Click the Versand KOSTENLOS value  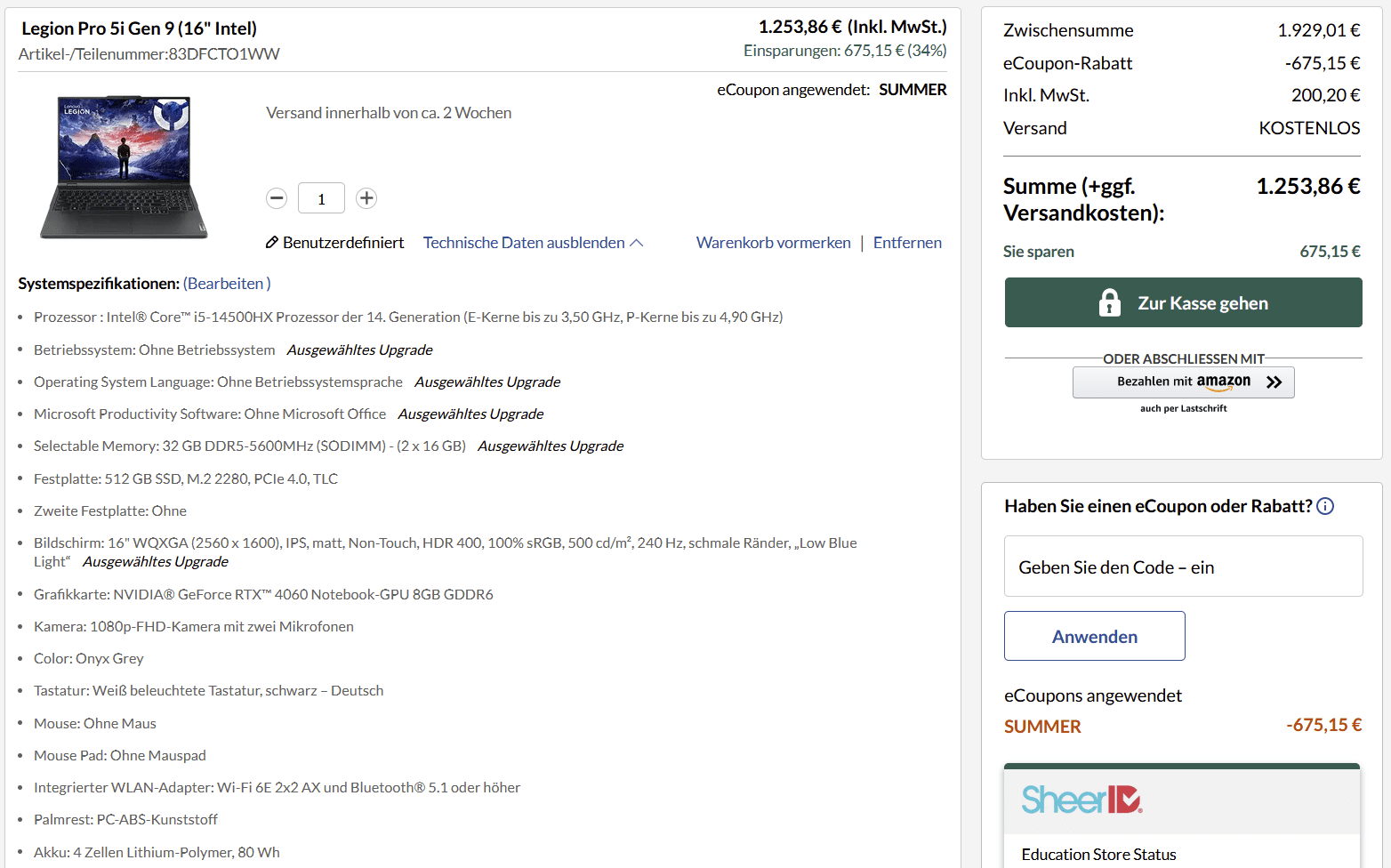tap(1309, 128)
